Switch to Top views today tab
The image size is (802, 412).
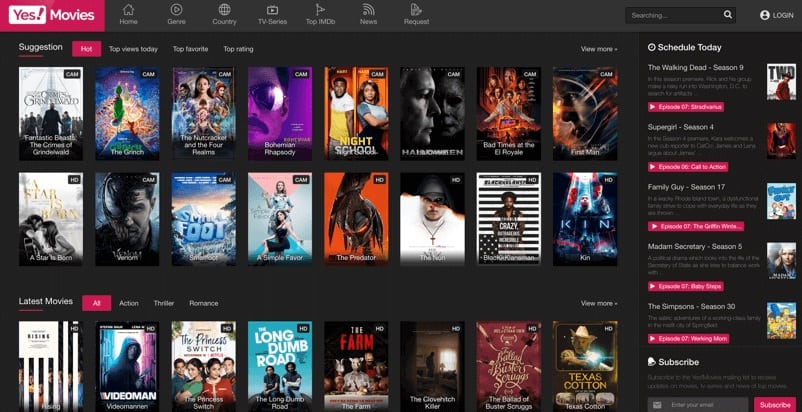133,49
